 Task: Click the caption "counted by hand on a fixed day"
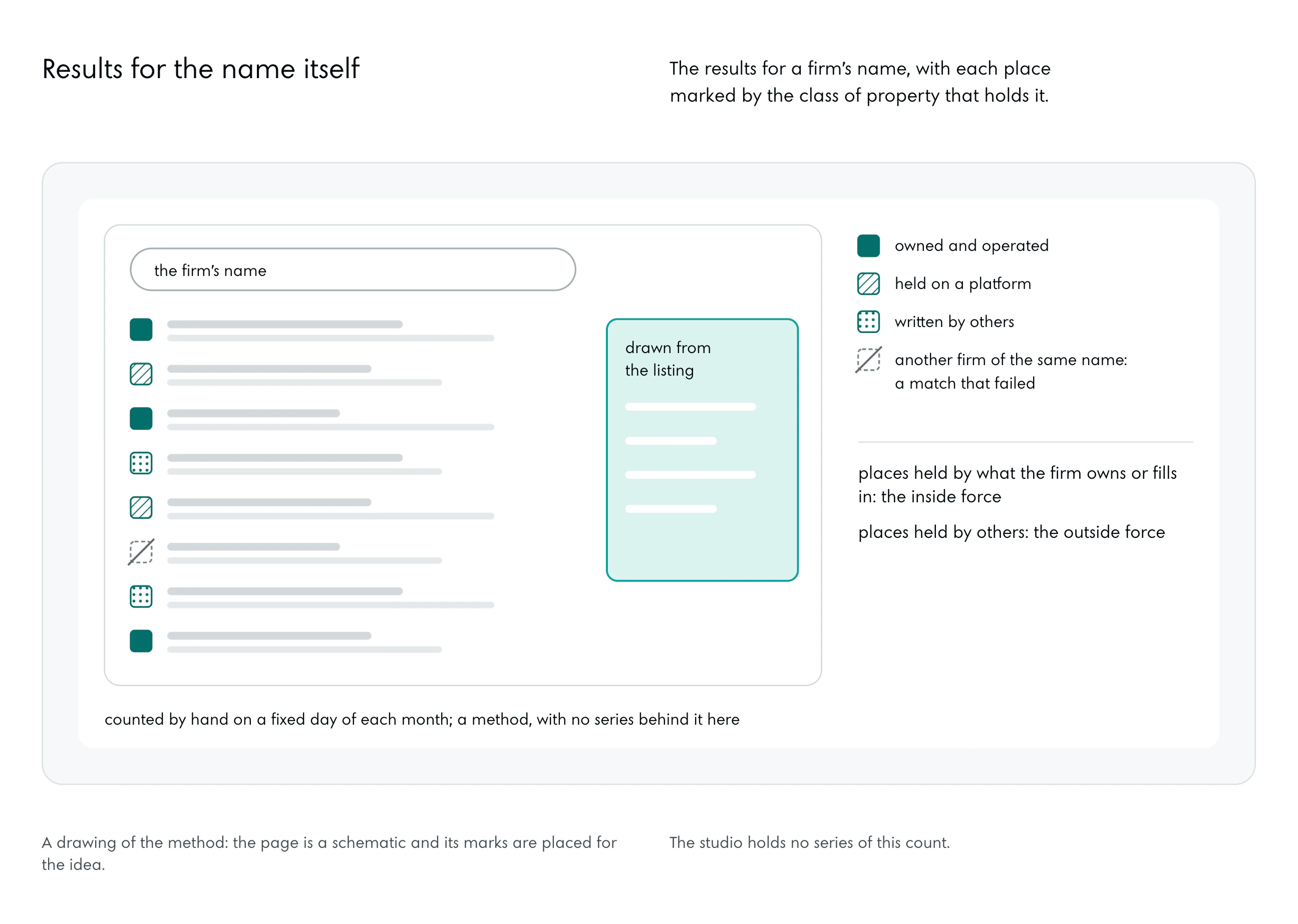point(422,720)
